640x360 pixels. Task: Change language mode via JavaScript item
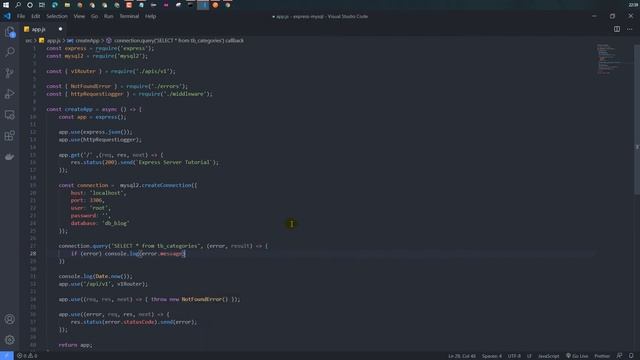(x=549, y=356)
